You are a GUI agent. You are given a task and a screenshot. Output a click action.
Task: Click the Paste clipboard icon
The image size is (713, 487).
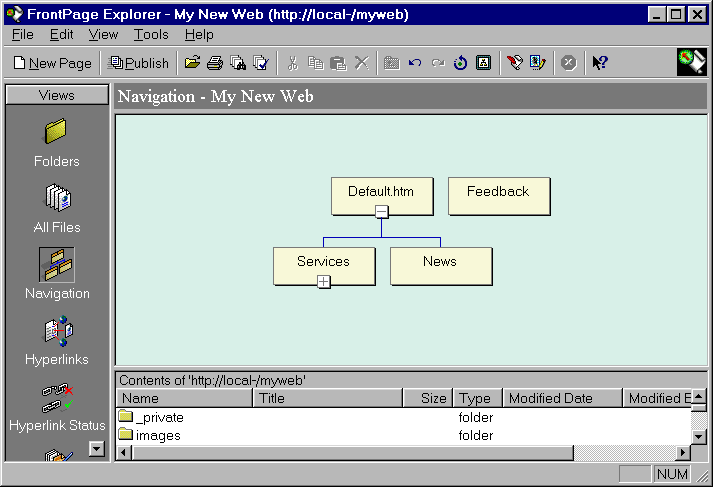pyautogui.click(x=338, y=63)
